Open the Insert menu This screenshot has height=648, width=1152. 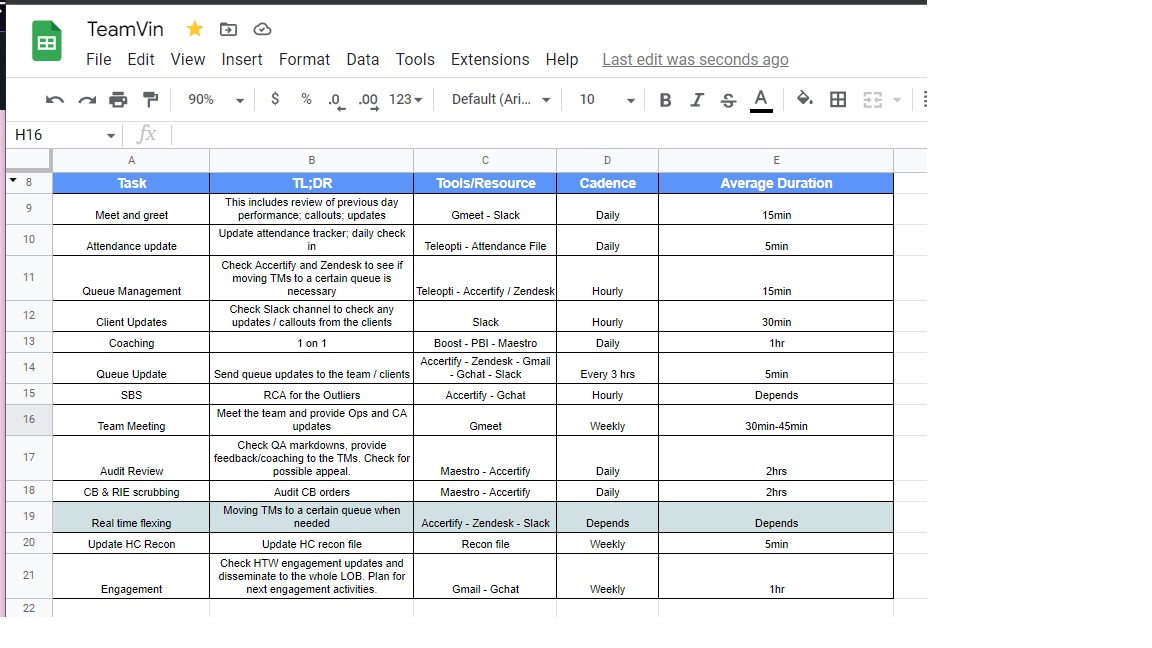click(242, 60)
